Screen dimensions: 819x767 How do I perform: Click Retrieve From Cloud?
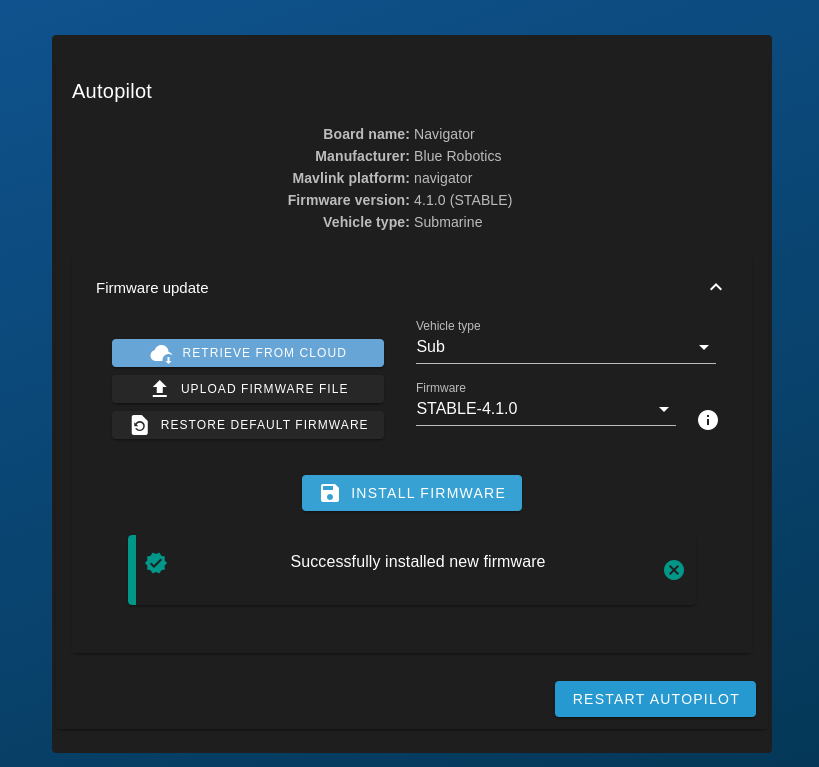[x=248, y=353]
